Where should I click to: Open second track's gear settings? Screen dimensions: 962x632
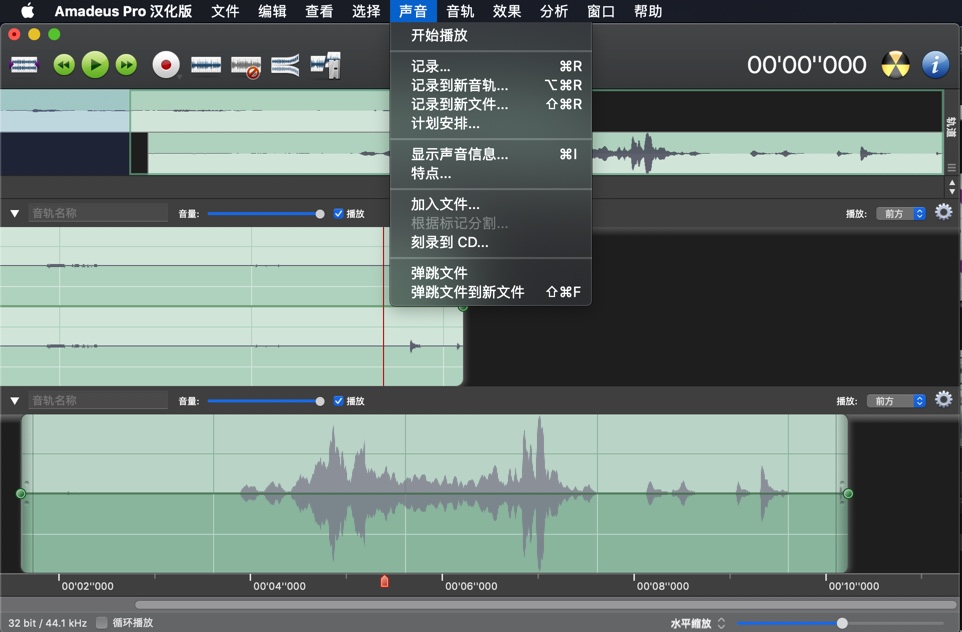pyautogui.click(x=944, y=399)
